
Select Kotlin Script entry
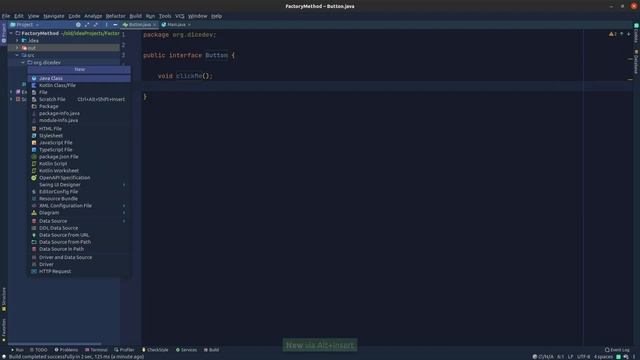[x=79, y=164]
